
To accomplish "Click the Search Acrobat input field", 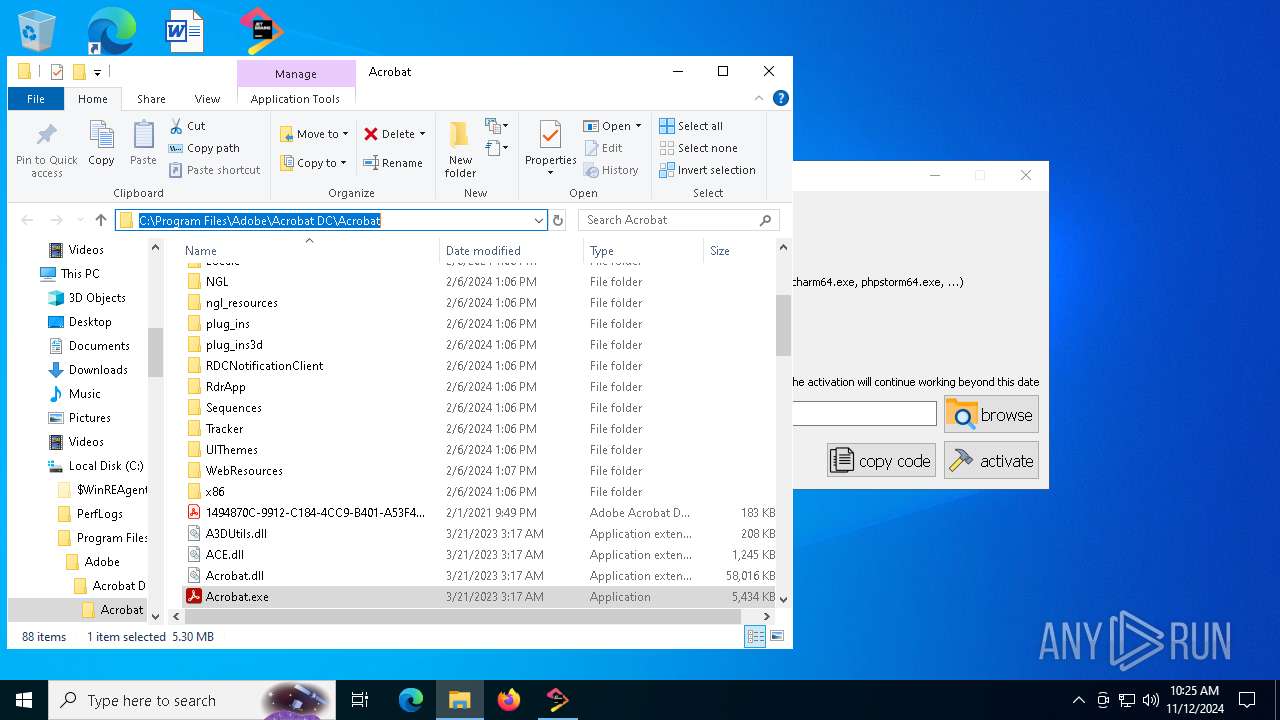I will [x=670, y=220].
